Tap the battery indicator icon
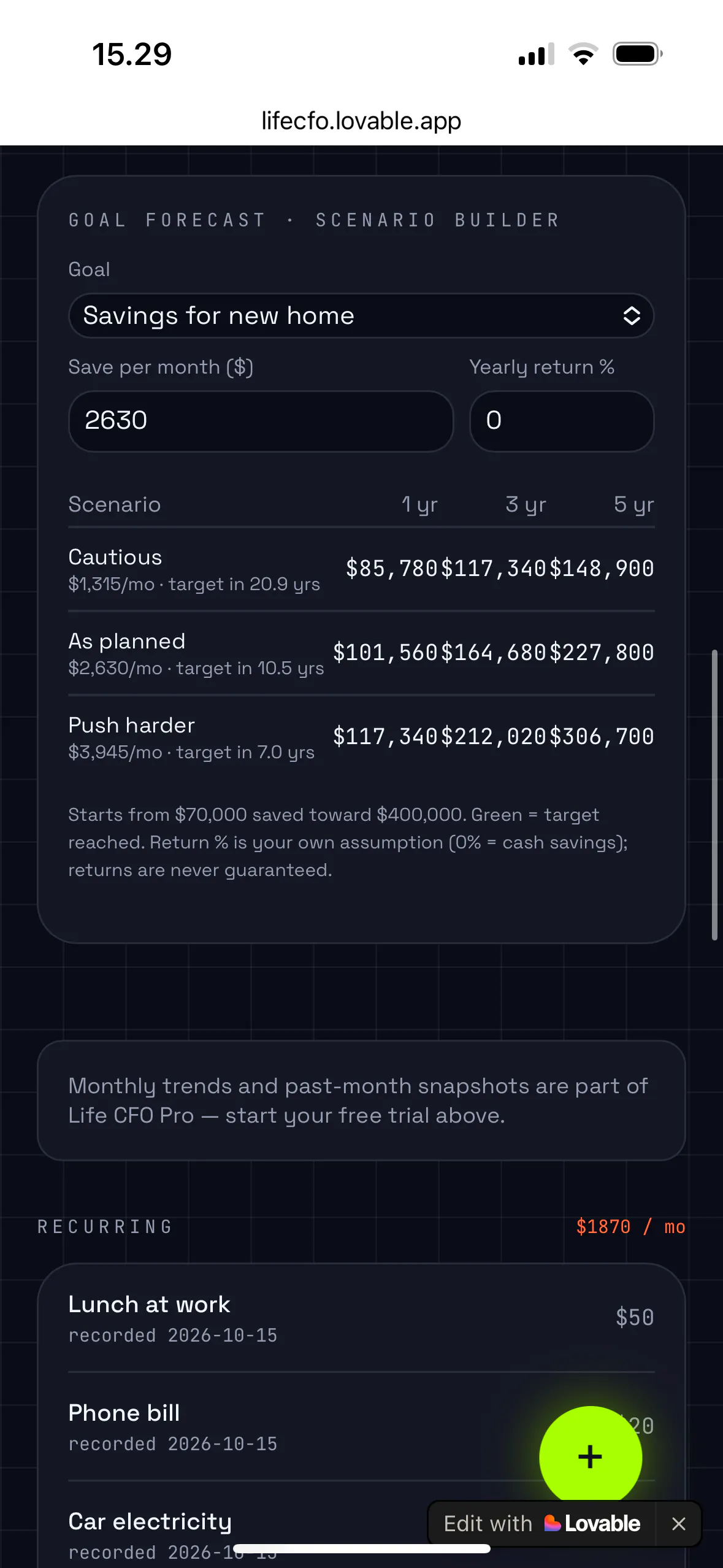 pyautogui.click(x=638, y=54)
